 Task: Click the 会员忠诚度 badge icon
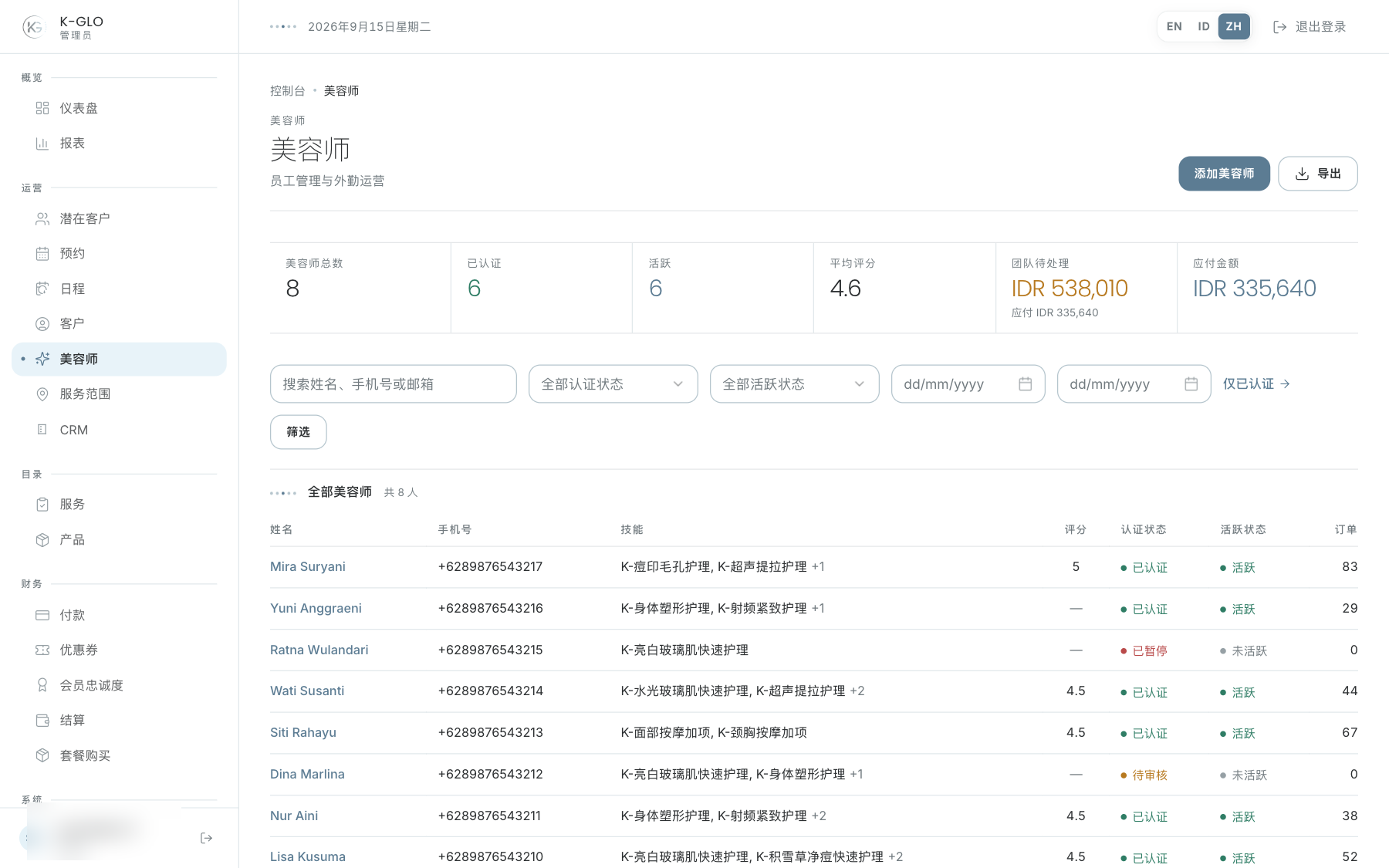[42, 685]
